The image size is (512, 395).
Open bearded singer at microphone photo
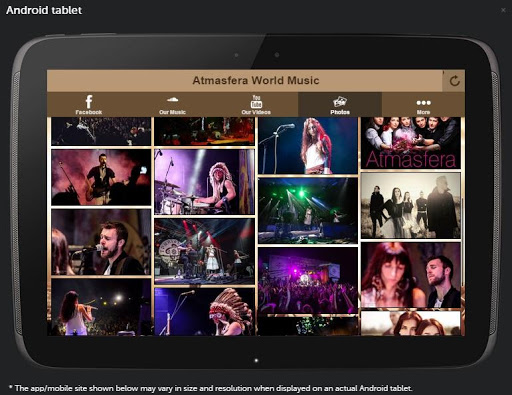101,242
